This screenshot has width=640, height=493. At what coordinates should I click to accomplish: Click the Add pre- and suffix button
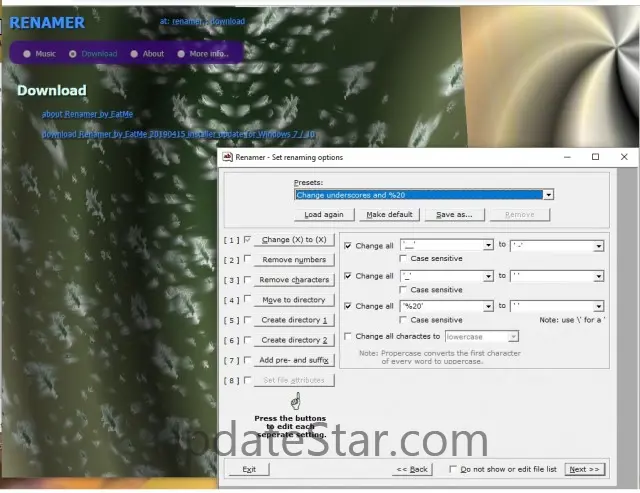(x=294, y=360)
